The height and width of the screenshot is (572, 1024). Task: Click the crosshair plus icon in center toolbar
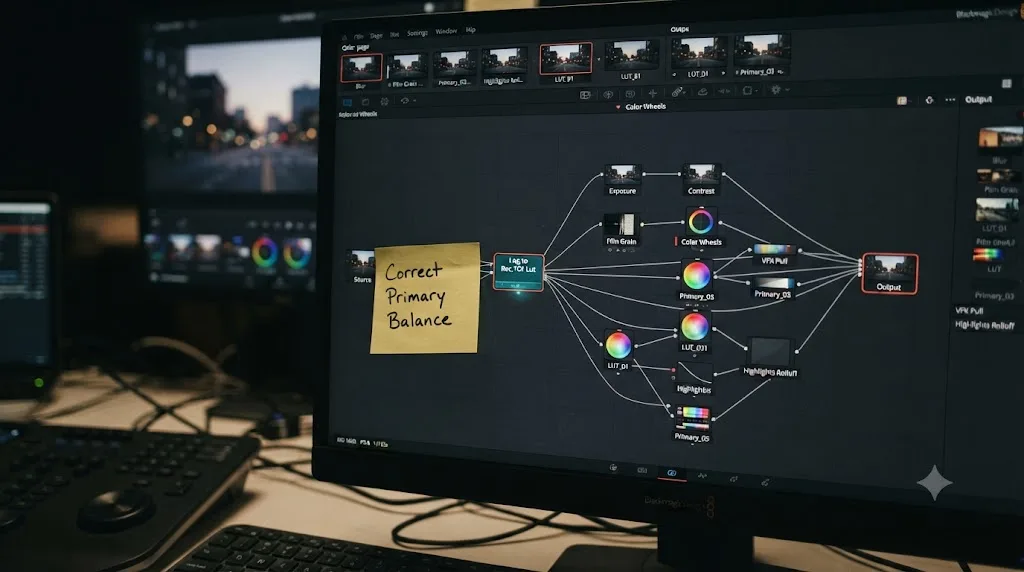click(x=652, y=93)
